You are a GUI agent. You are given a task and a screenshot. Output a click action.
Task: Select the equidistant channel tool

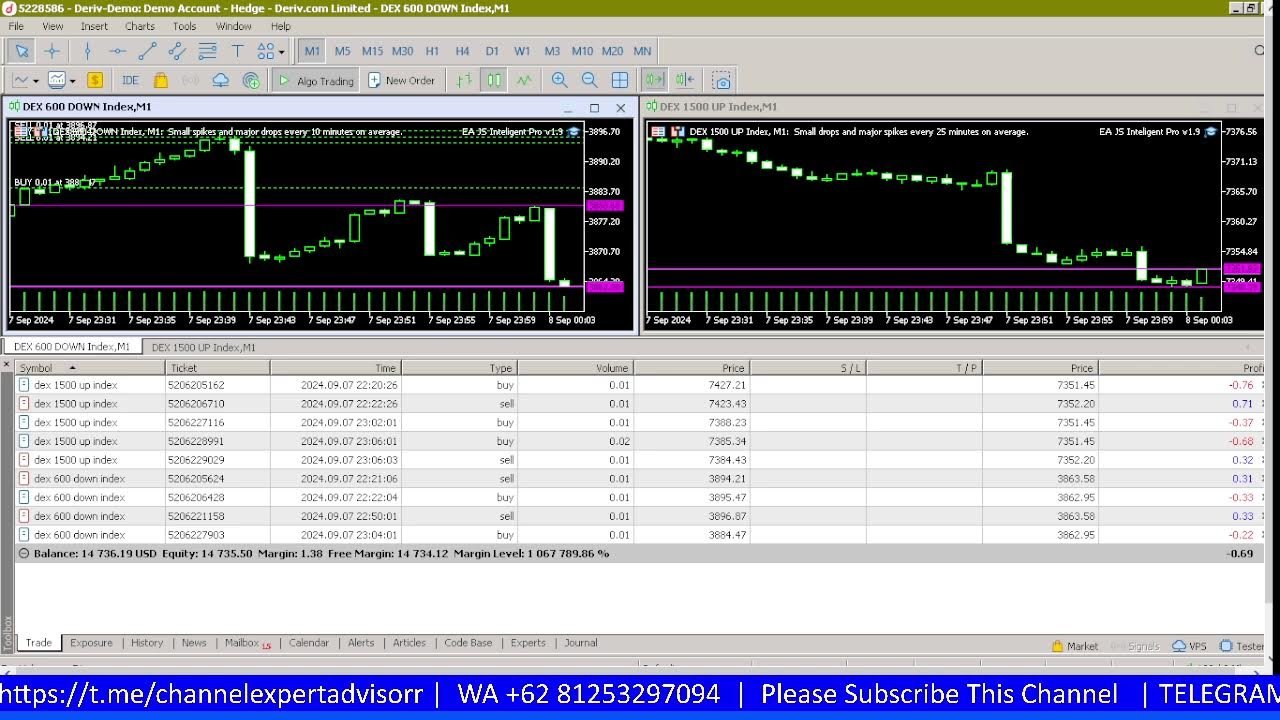tap(177, 51)
